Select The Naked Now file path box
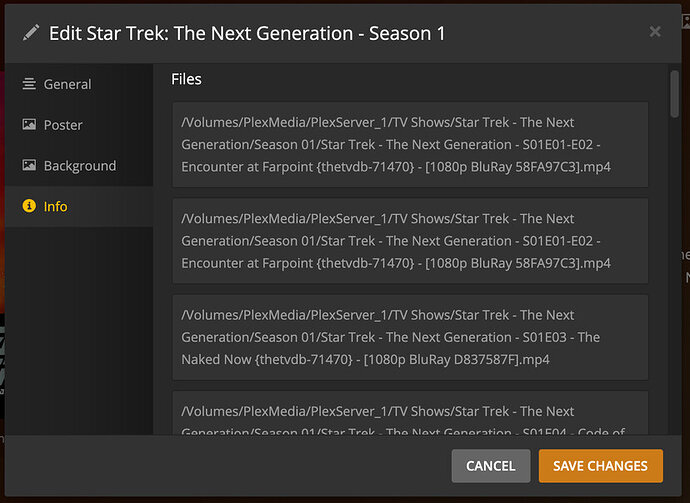 [410, 337]
